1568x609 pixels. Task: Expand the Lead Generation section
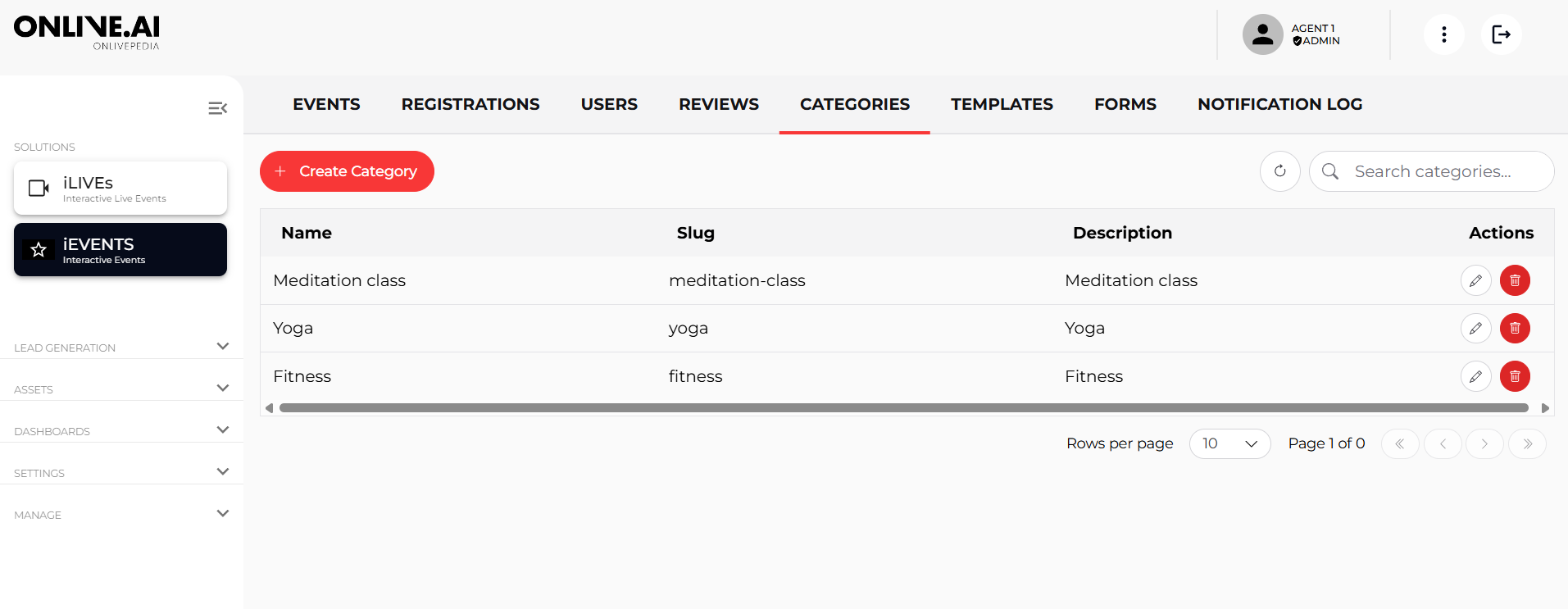coord(222,346)
